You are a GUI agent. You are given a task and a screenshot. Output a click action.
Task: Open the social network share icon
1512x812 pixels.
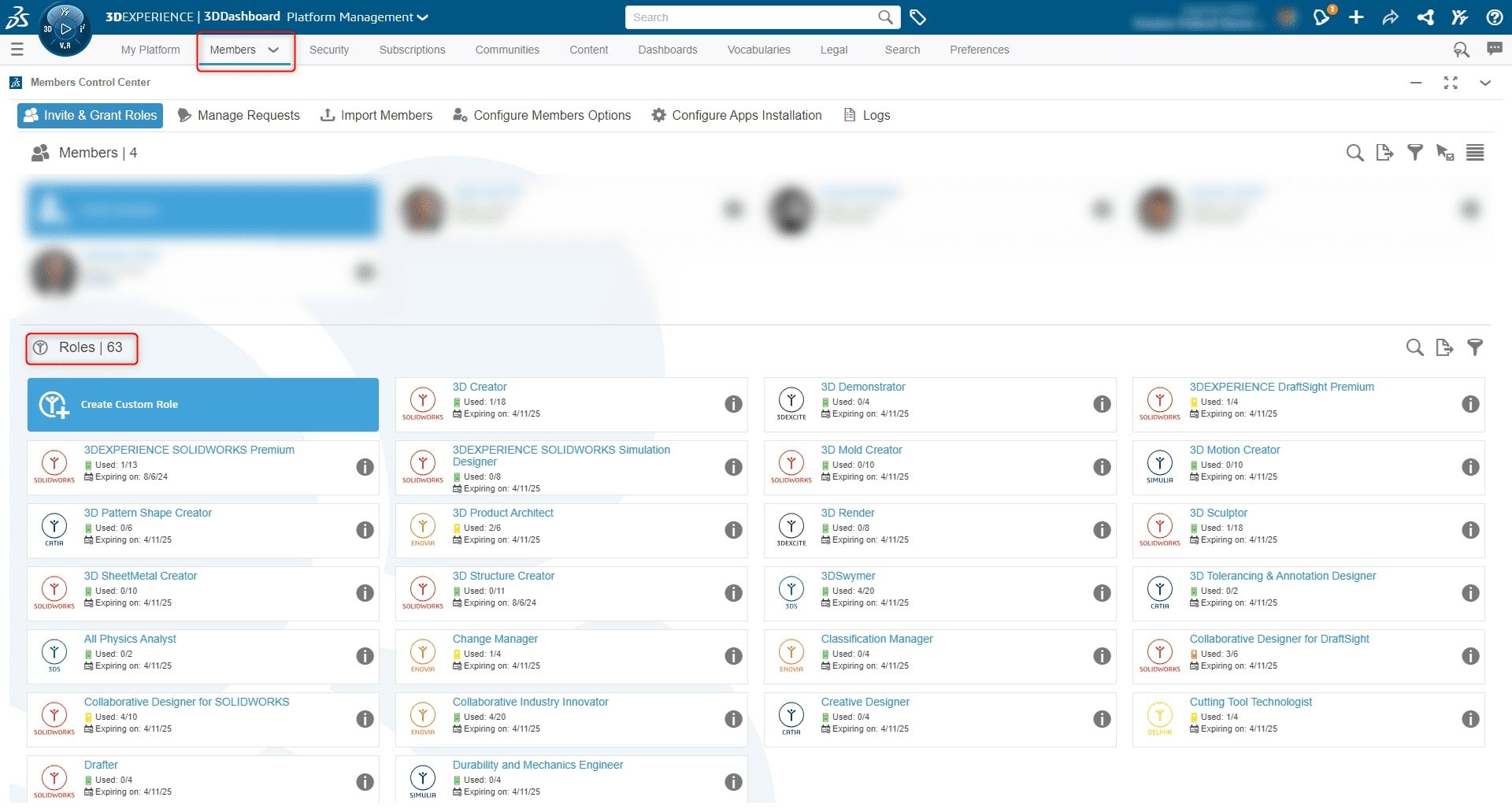pos(1425,17)
